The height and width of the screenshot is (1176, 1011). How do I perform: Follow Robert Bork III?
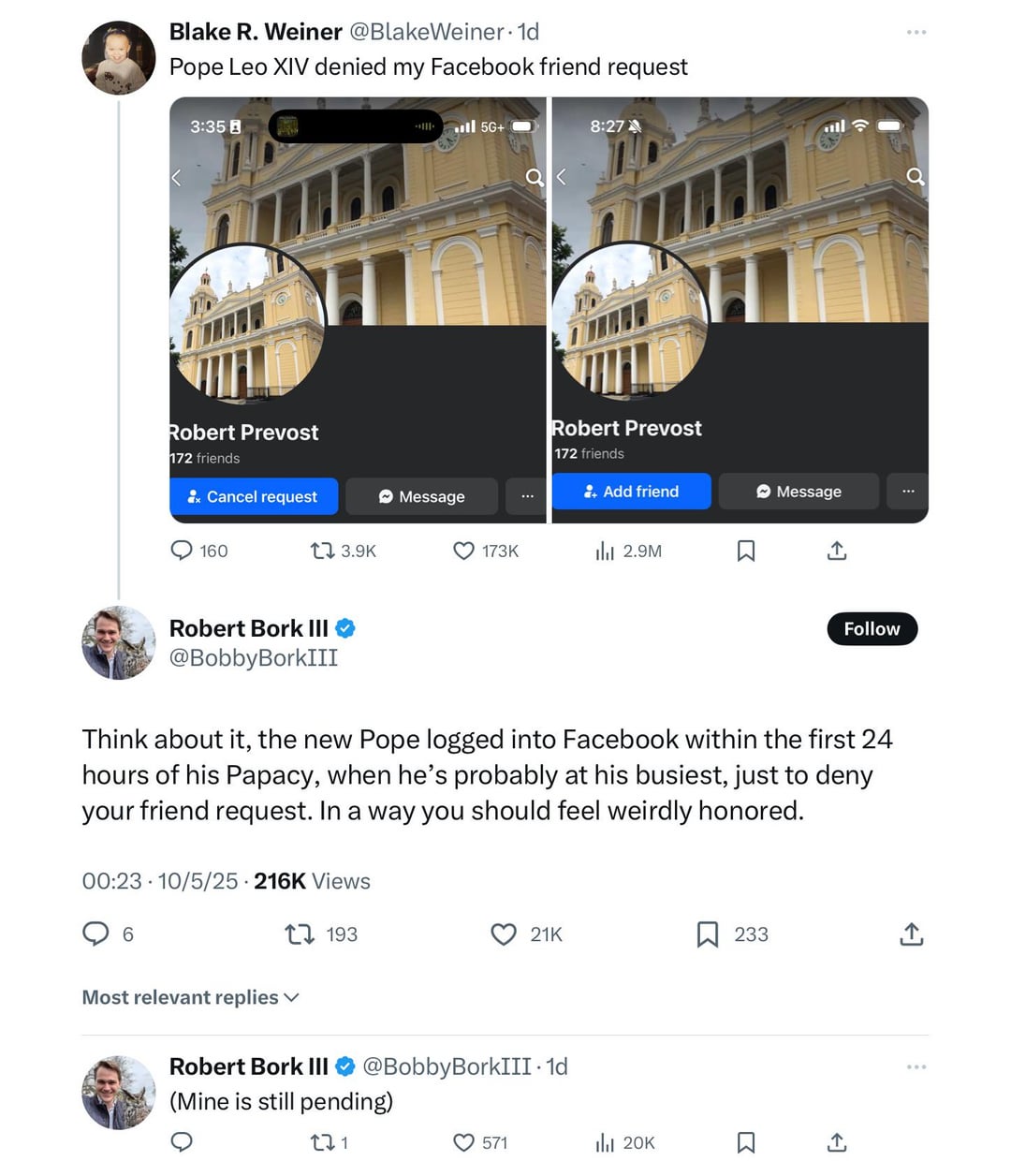tap(872, 629)
